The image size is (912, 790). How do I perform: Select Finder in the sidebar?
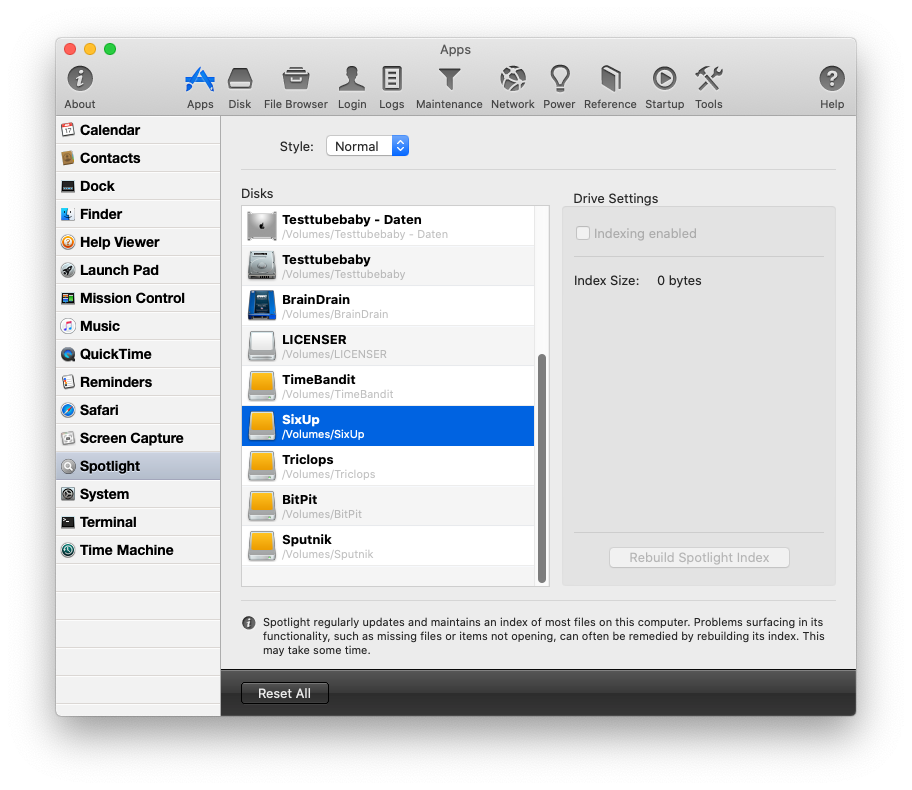coord(138,213)
